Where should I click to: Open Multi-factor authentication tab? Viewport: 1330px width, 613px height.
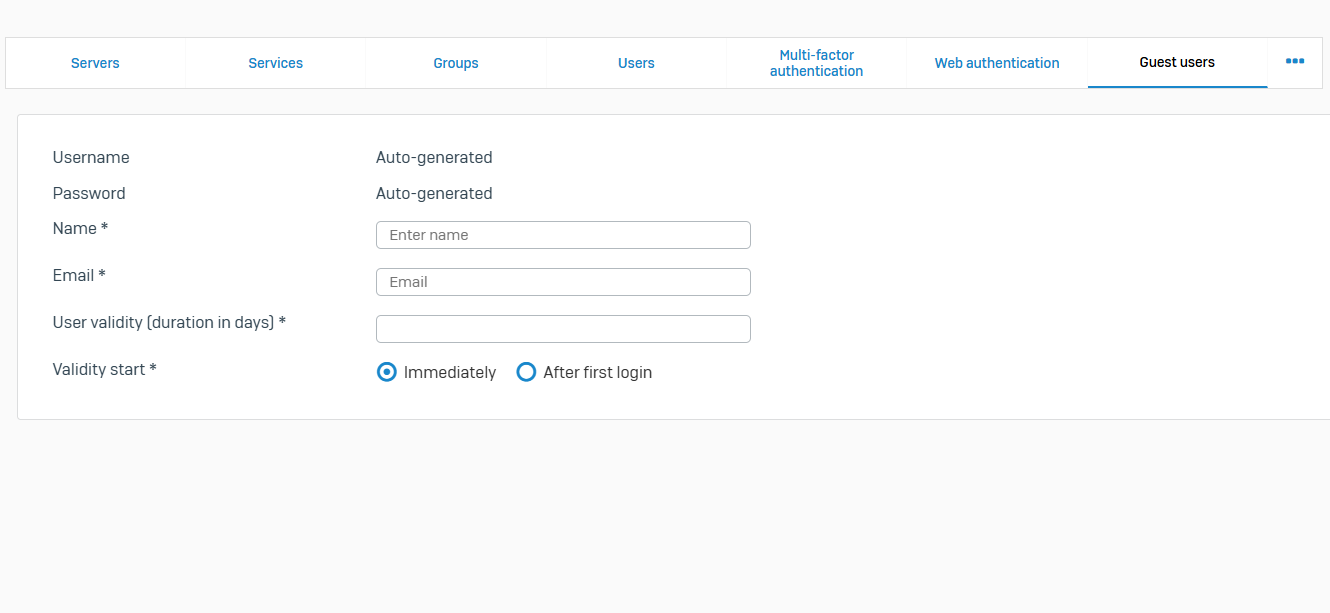point(816,63)
